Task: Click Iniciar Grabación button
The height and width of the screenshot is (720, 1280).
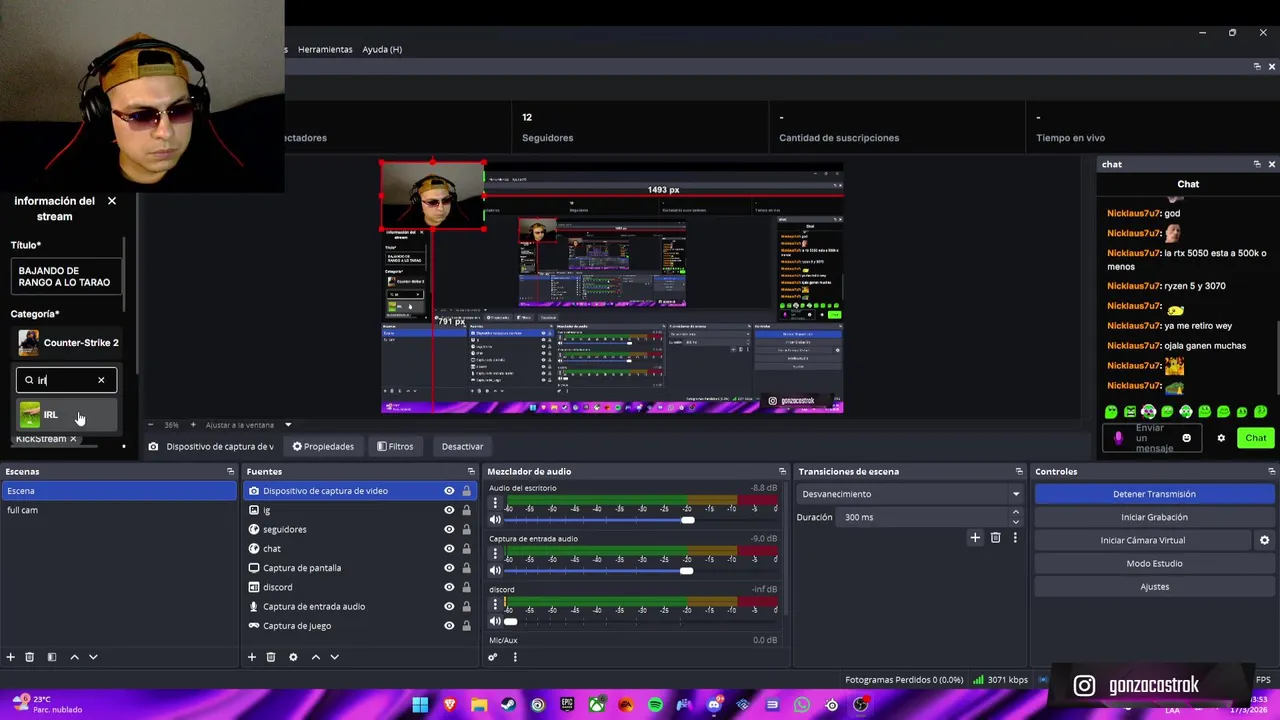Action: [1154, 517]
